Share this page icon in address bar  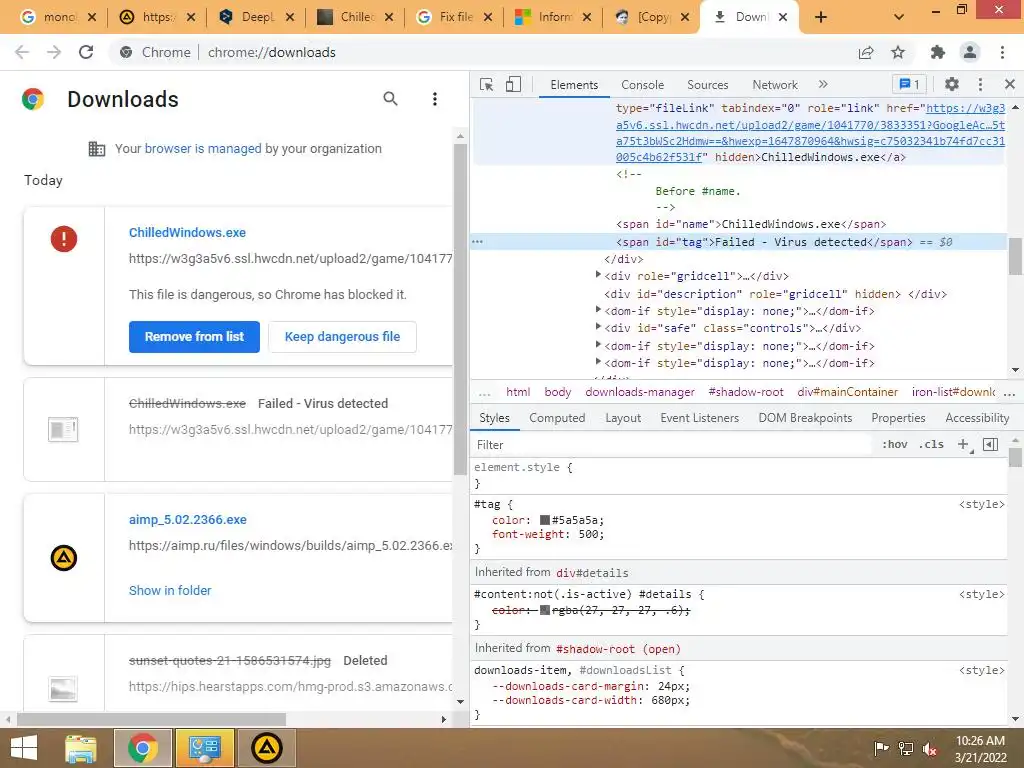point(866,52)
